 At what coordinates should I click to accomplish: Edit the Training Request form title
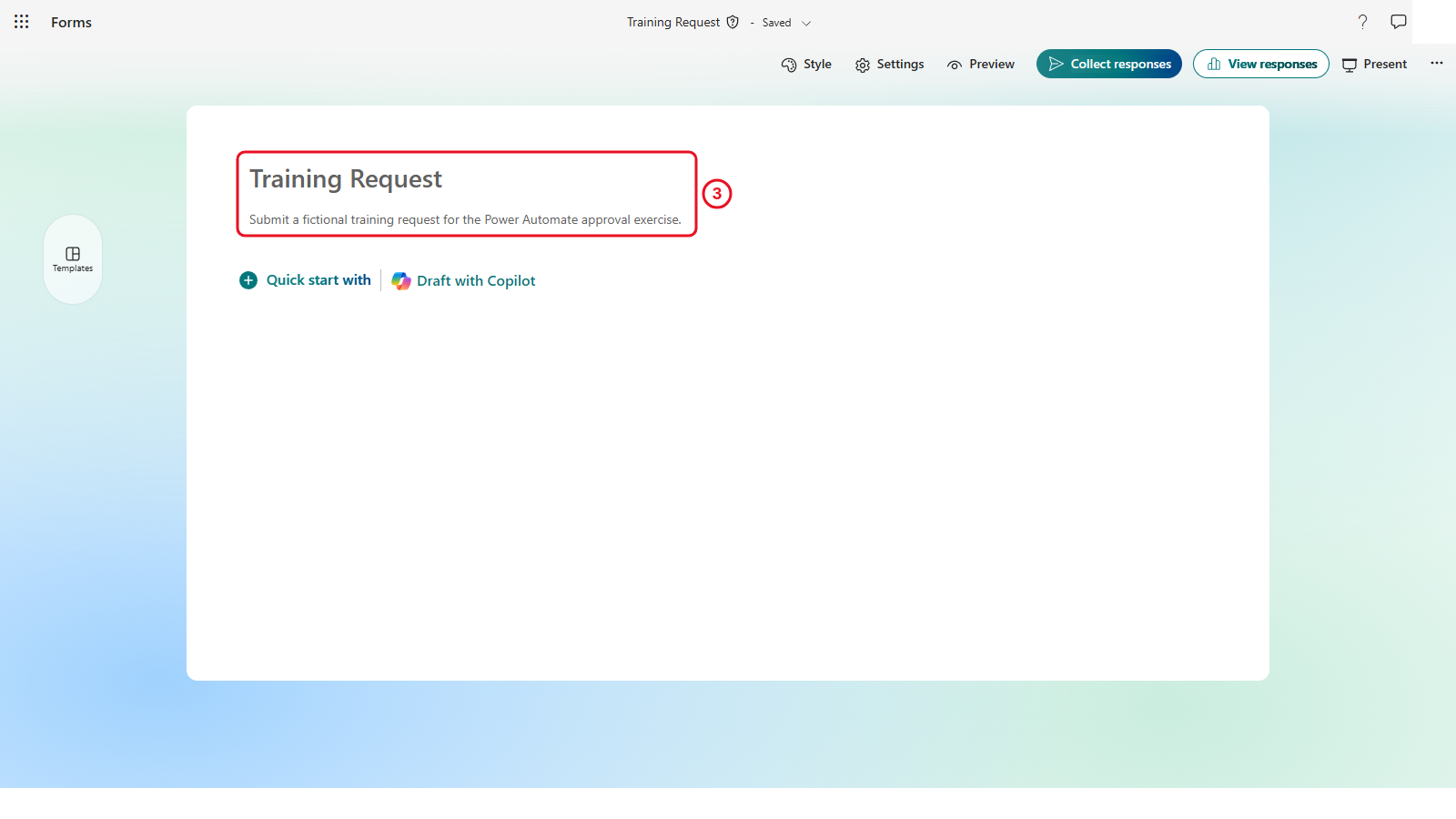(x=346, y=179)
